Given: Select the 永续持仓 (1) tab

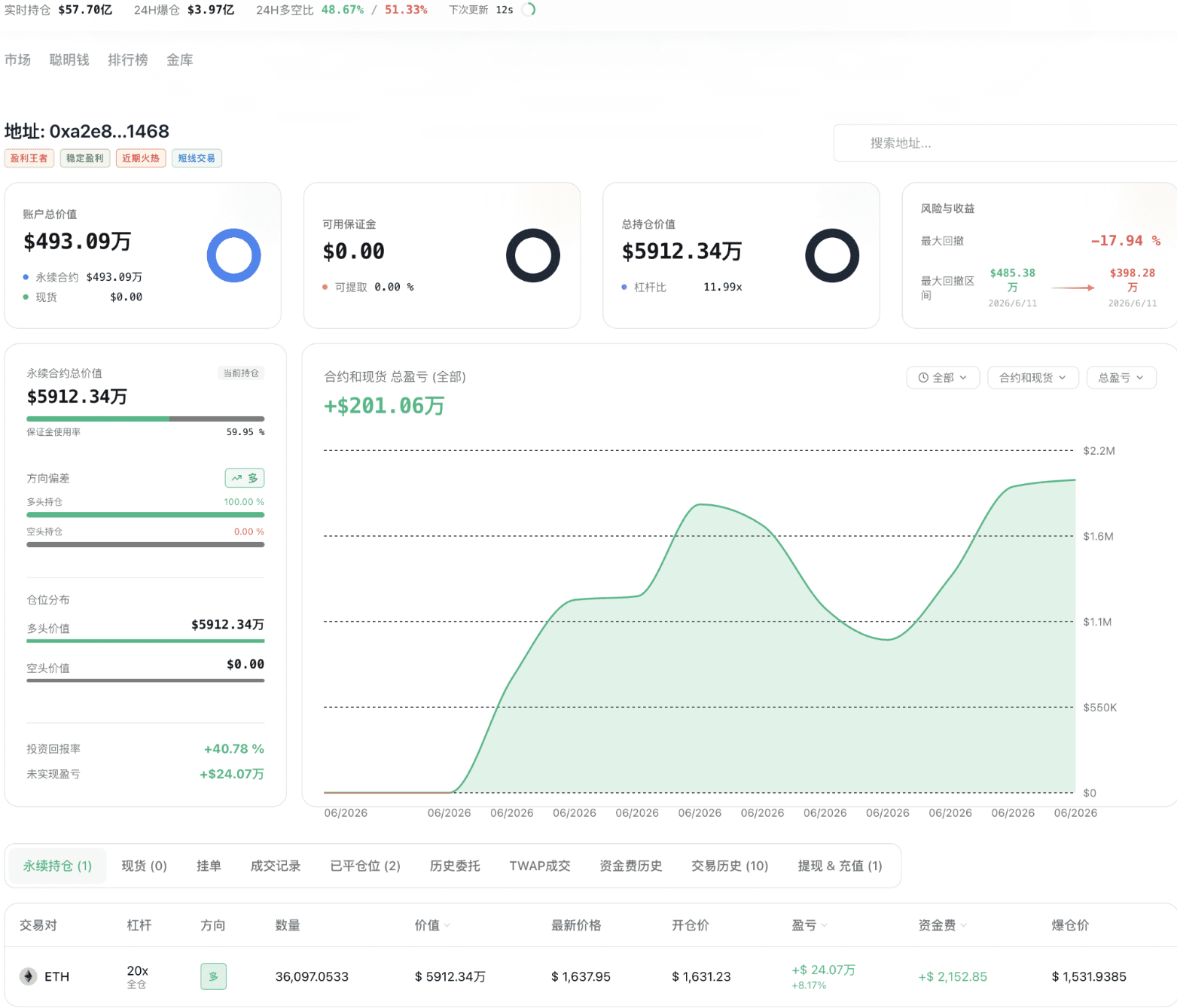Looking at the screenshot, I should 57,866.
